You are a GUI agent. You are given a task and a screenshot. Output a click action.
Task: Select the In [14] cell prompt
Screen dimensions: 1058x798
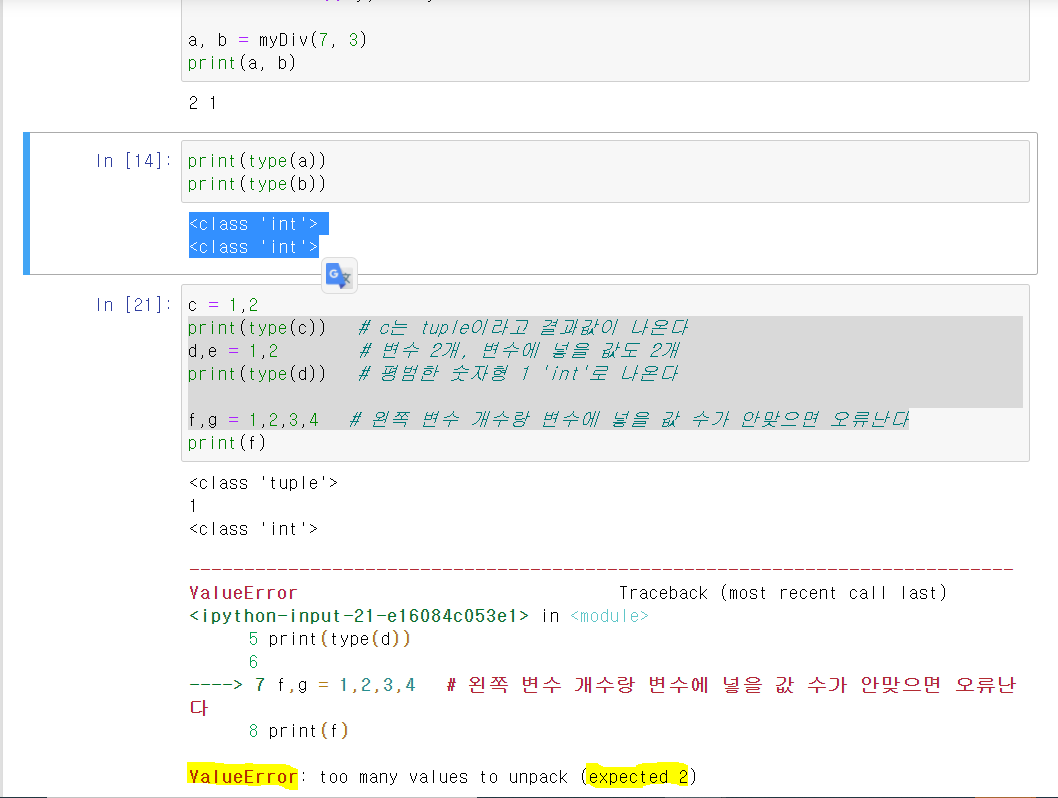[x=133, y=161]
